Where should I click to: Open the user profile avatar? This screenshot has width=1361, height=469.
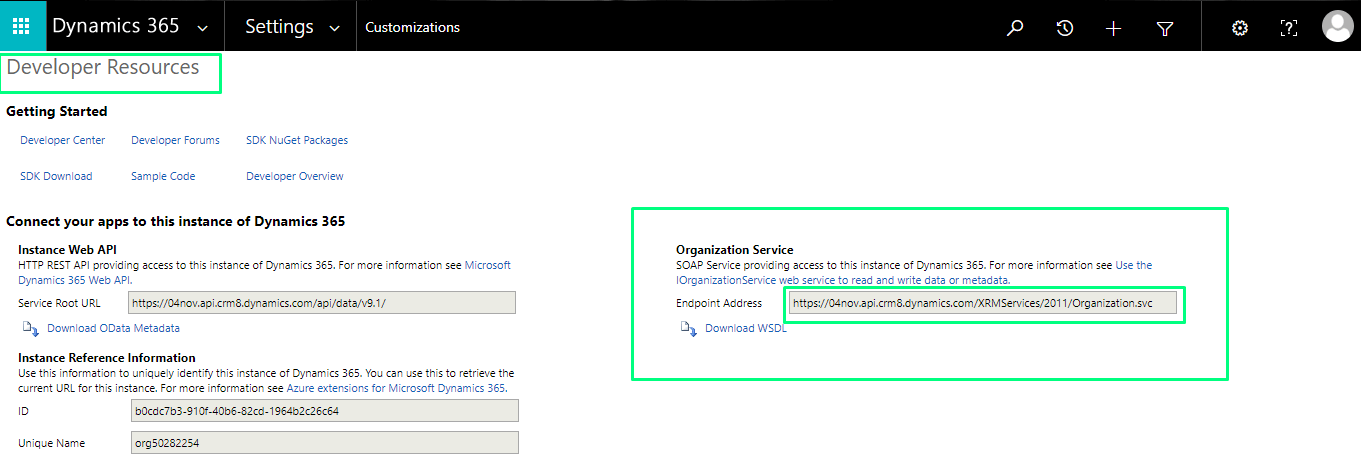click(1337, 27)
